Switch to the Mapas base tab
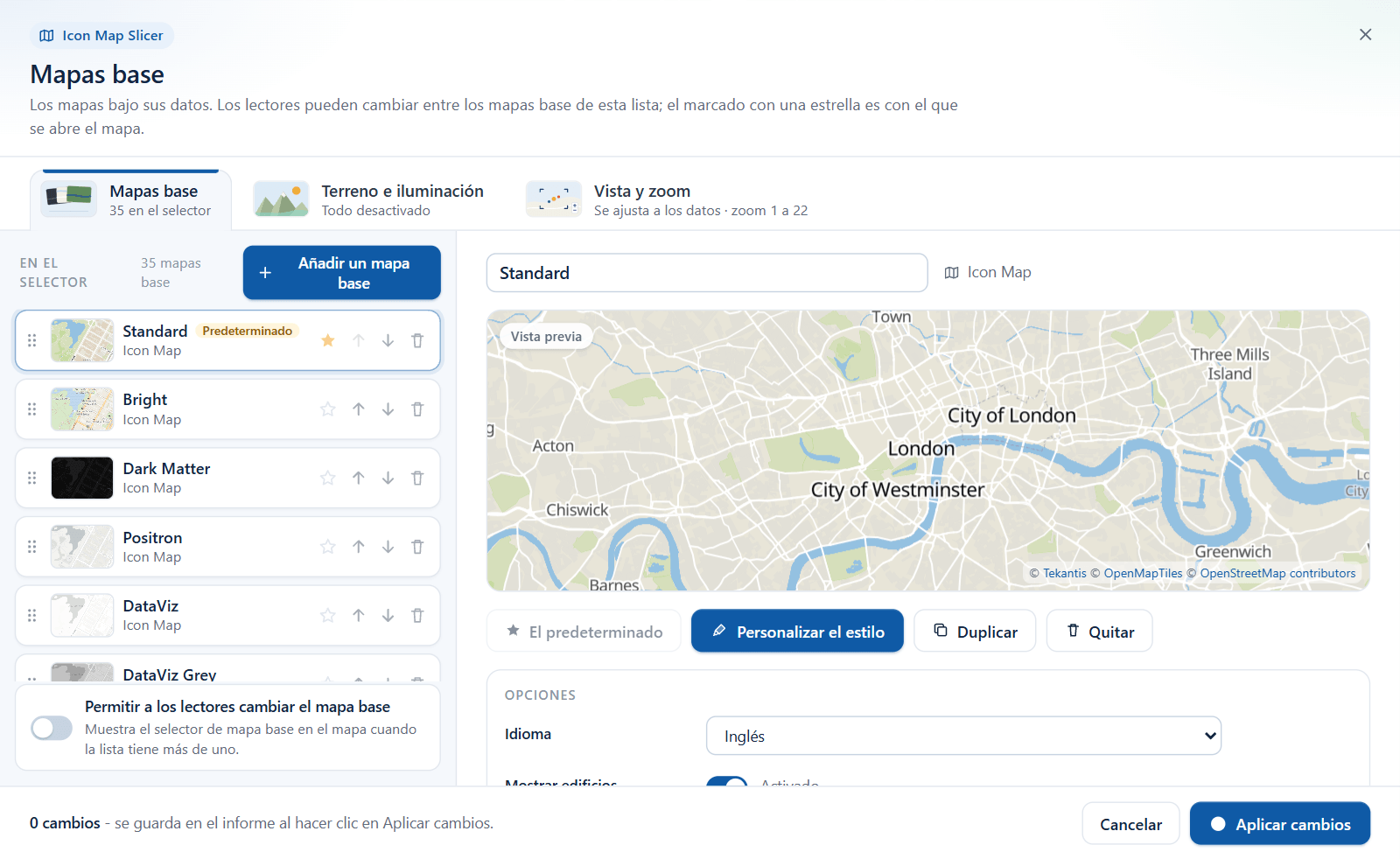1400x859 pixels. pyautogui.click(x=131, y=199)
